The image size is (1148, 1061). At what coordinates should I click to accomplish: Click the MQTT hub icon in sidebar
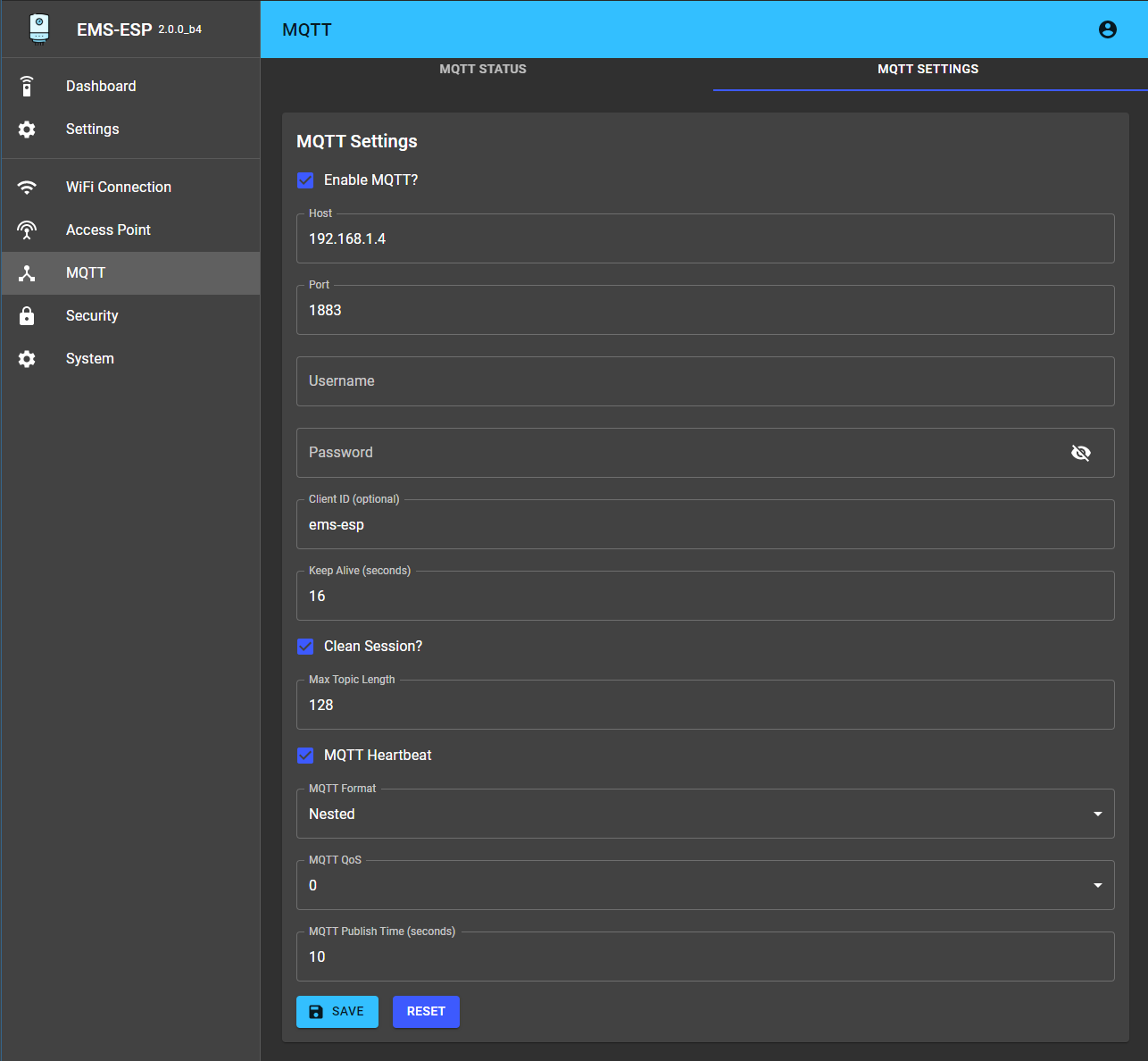pos(27,273)
